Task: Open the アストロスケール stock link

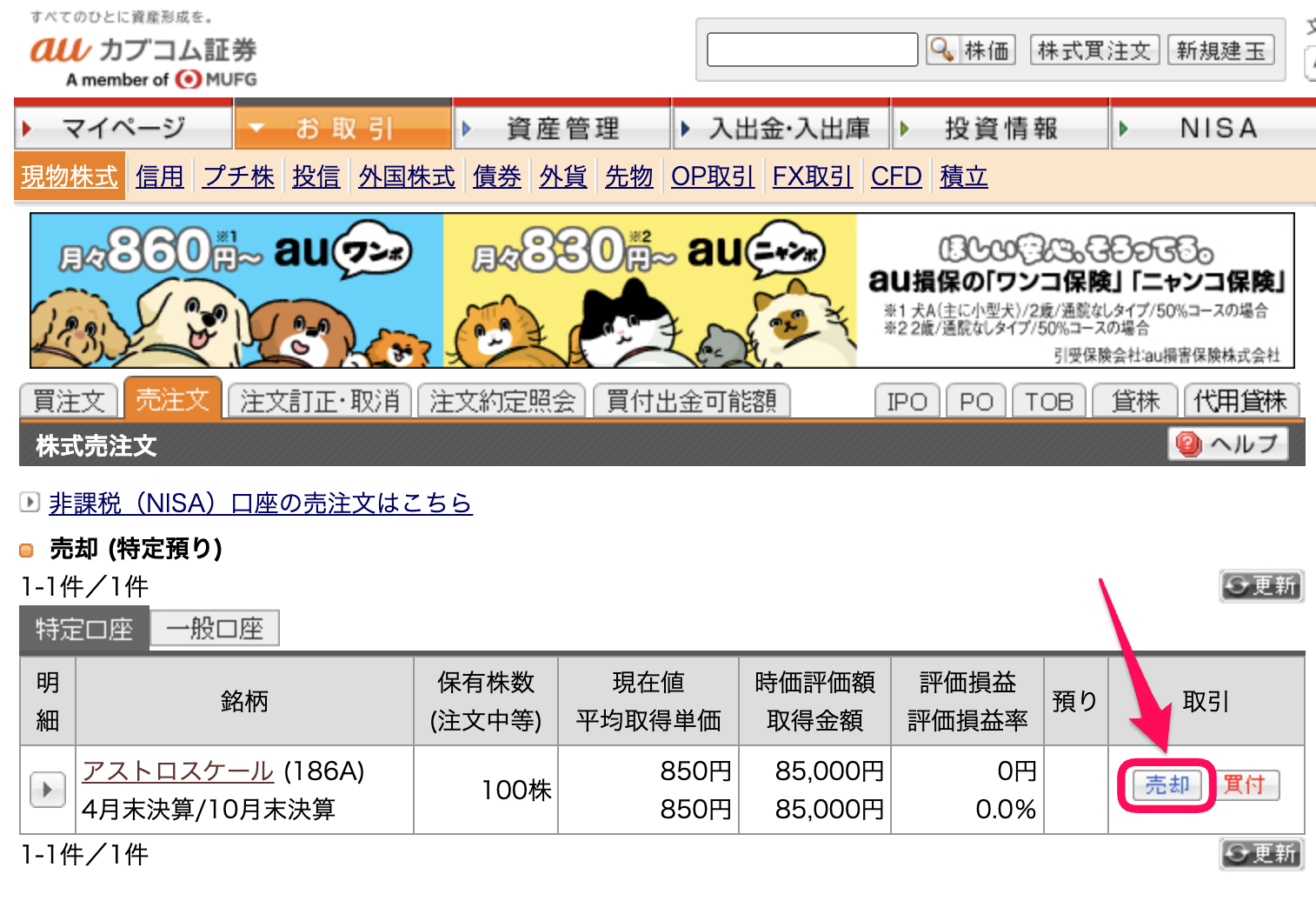Action: tap(178, 771)
